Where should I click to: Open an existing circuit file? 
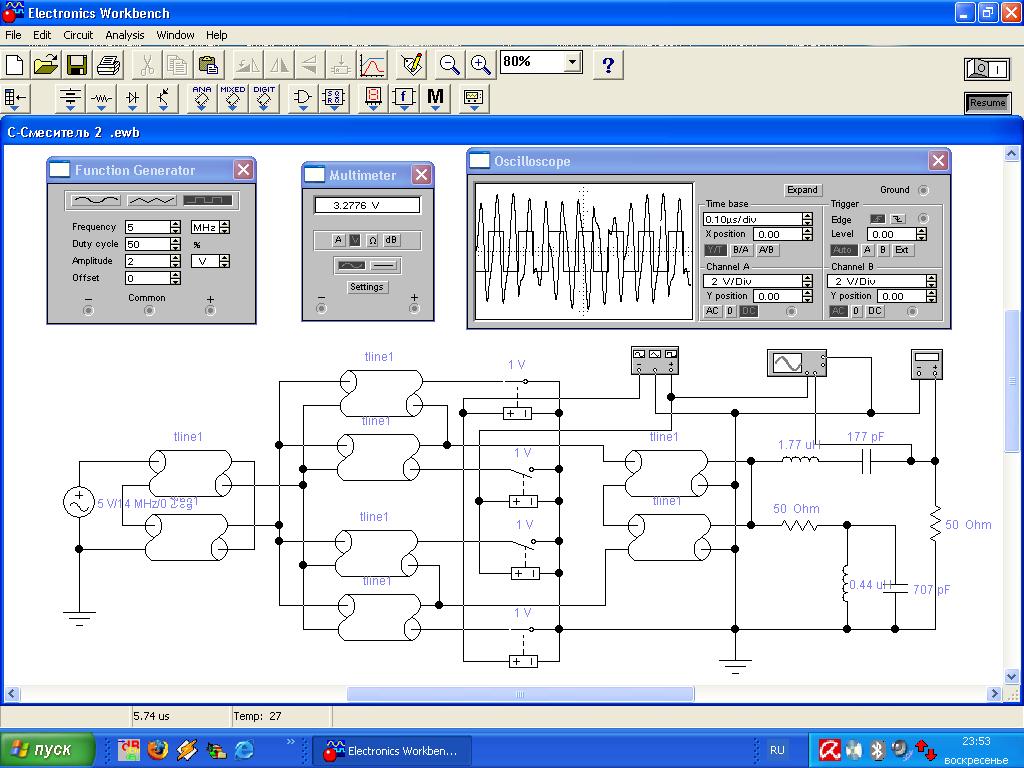coord(46,65)
